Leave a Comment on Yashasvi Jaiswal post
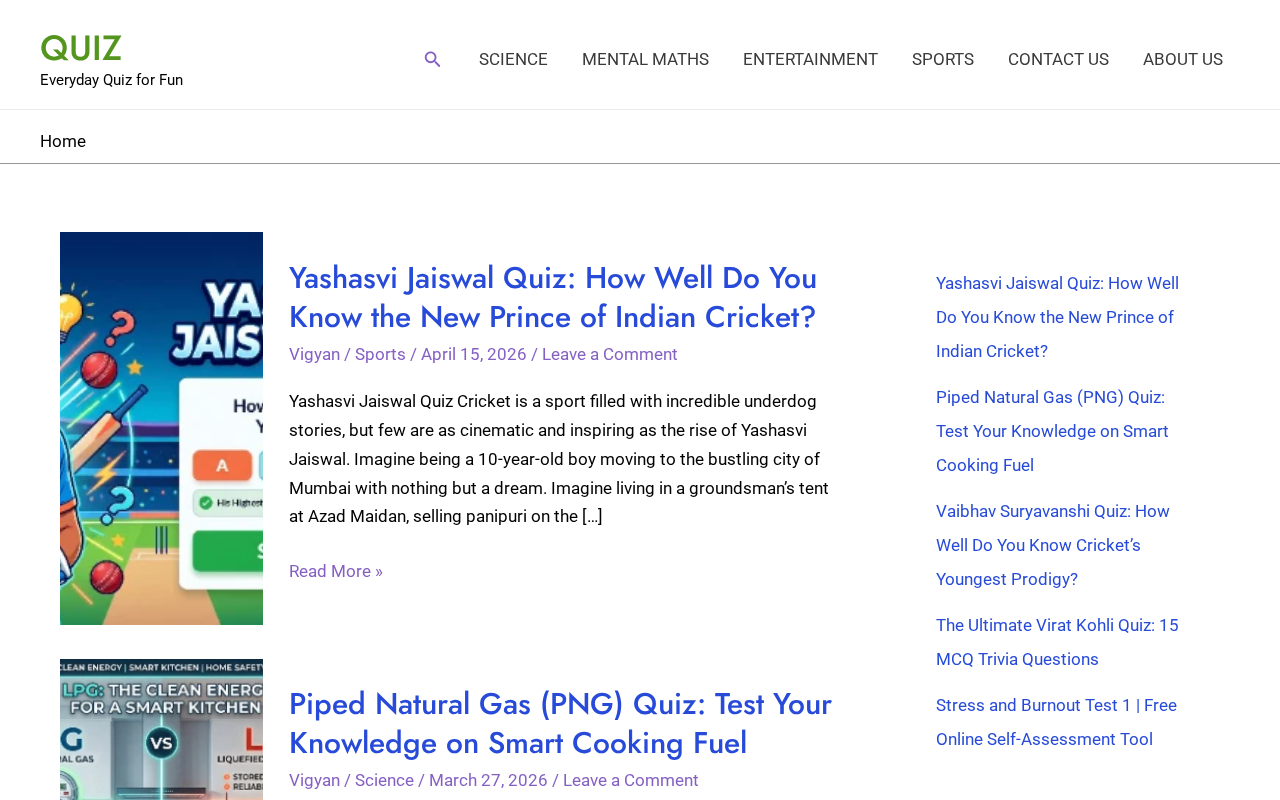The height and width of the screenshot is (800, 1280). pyautogui.click(x=610, y=354)
